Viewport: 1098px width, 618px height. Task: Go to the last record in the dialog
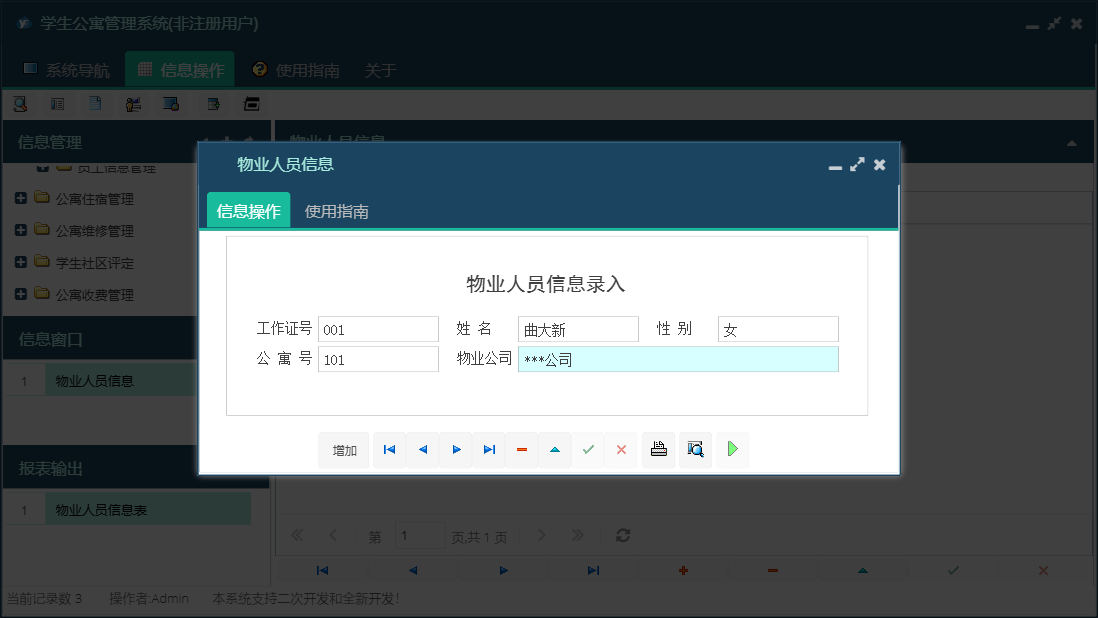point(488,449)
